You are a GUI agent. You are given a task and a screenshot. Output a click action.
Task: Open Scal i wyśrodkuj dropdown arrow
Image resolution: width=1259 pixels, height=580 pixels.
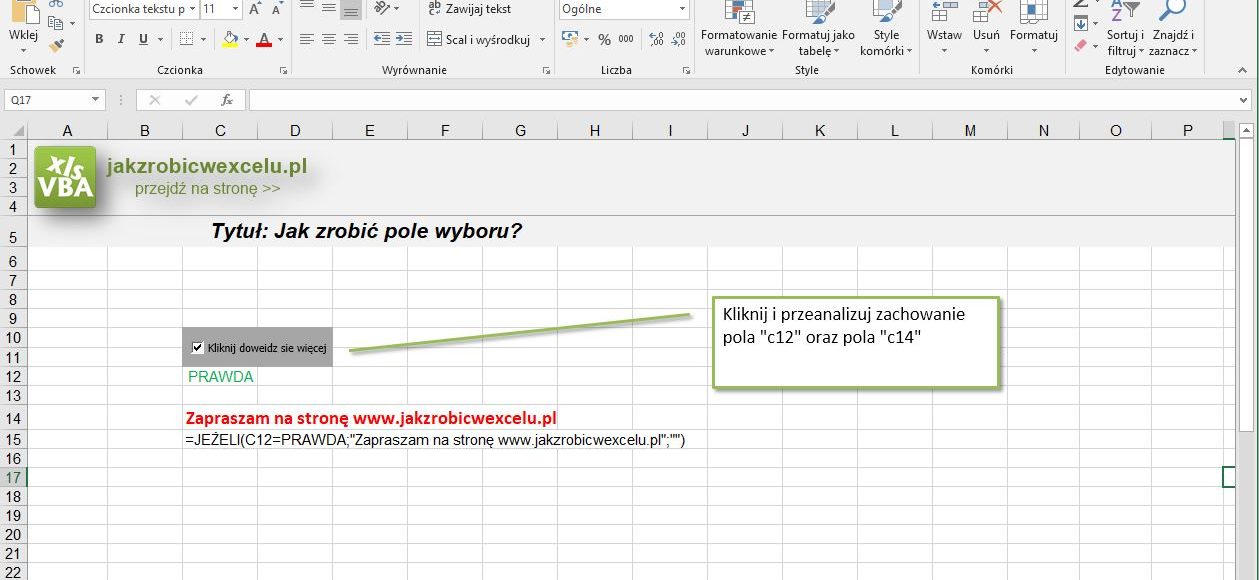pyautogui.click(x=542, y=39)
